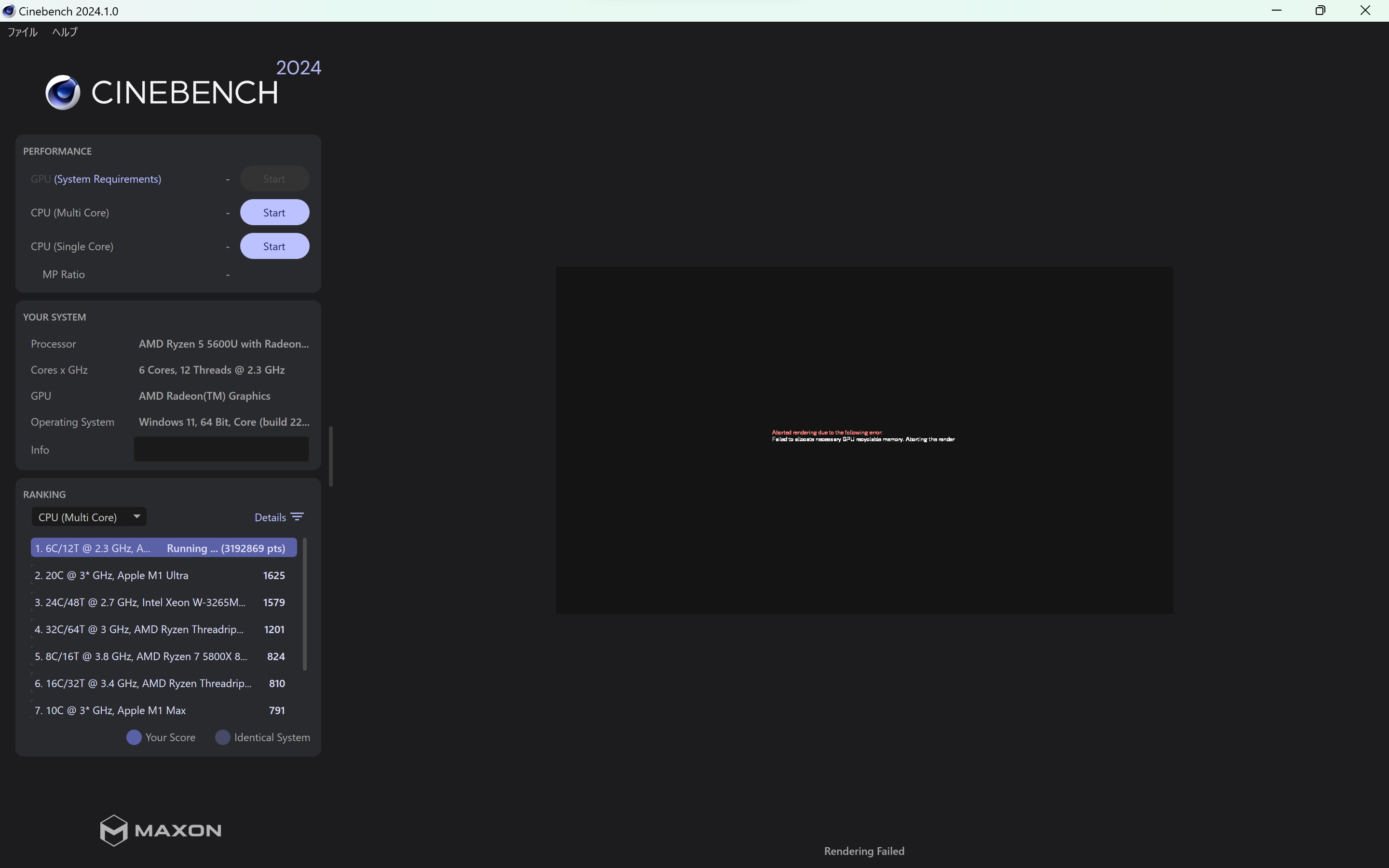
Task: Click the MP Ratio label
Action: pos(64,274)
